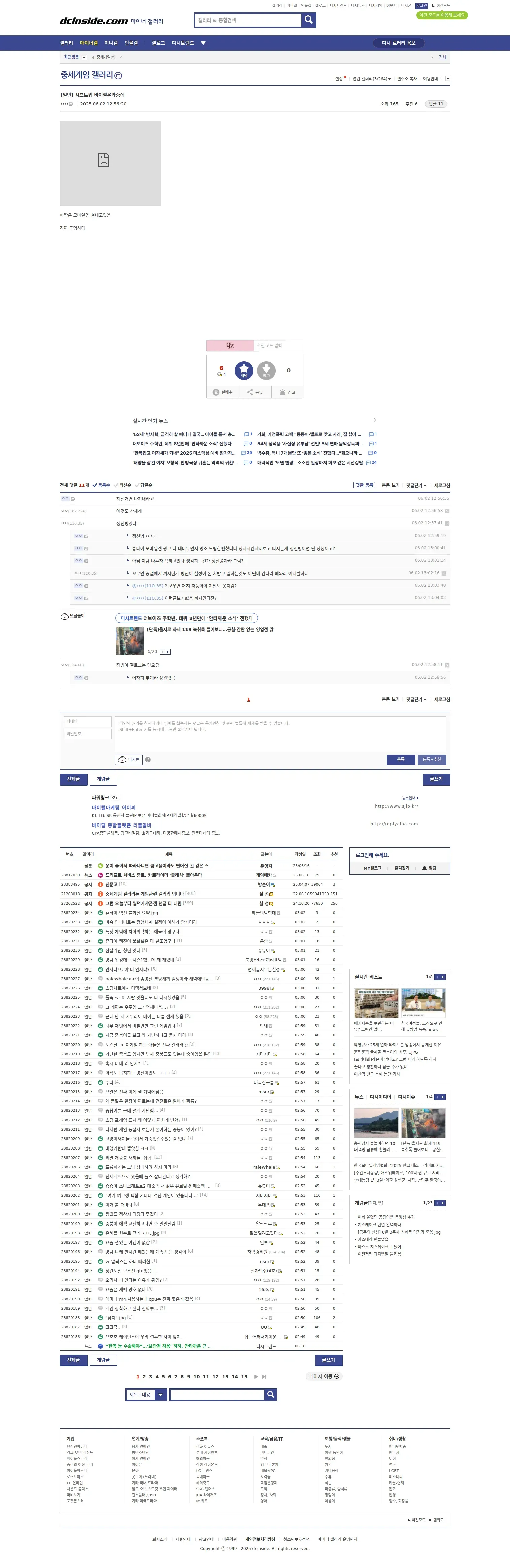
Task: Click the 댓글 등록 button above the comments
Action: 364,486
